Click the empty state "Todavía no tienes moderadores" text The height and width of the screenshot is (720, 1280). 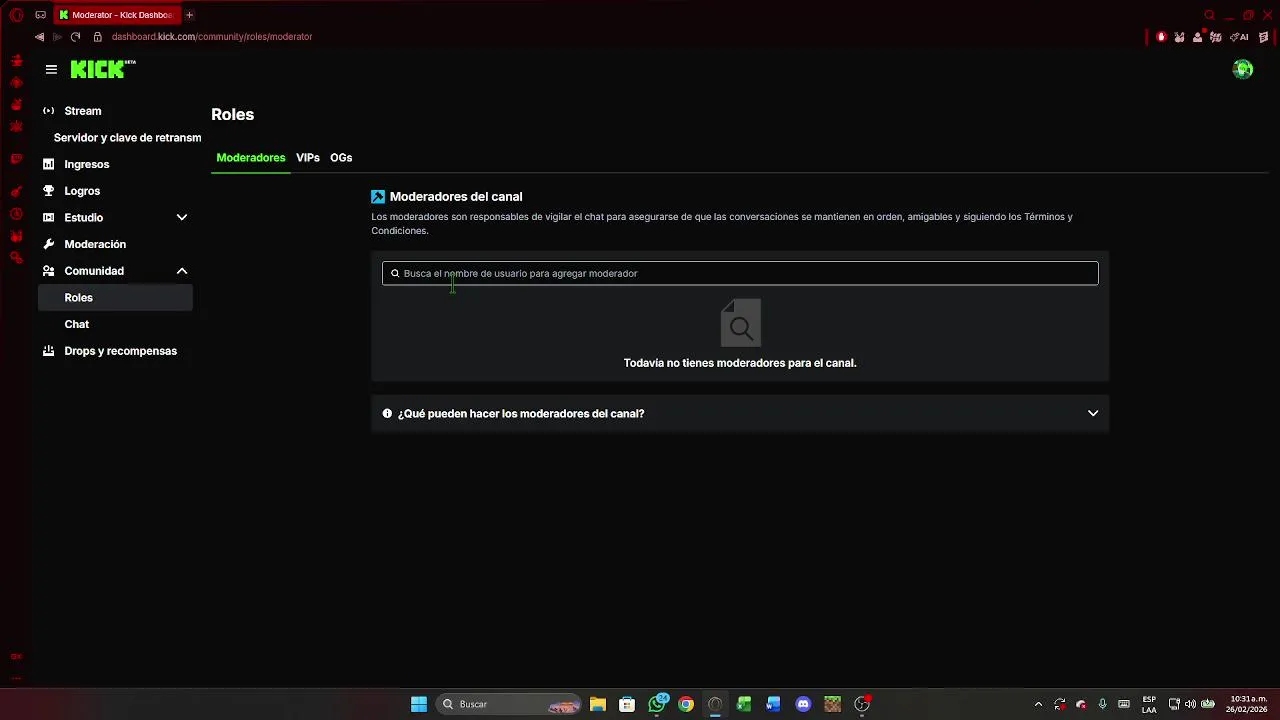pos(740,363)
